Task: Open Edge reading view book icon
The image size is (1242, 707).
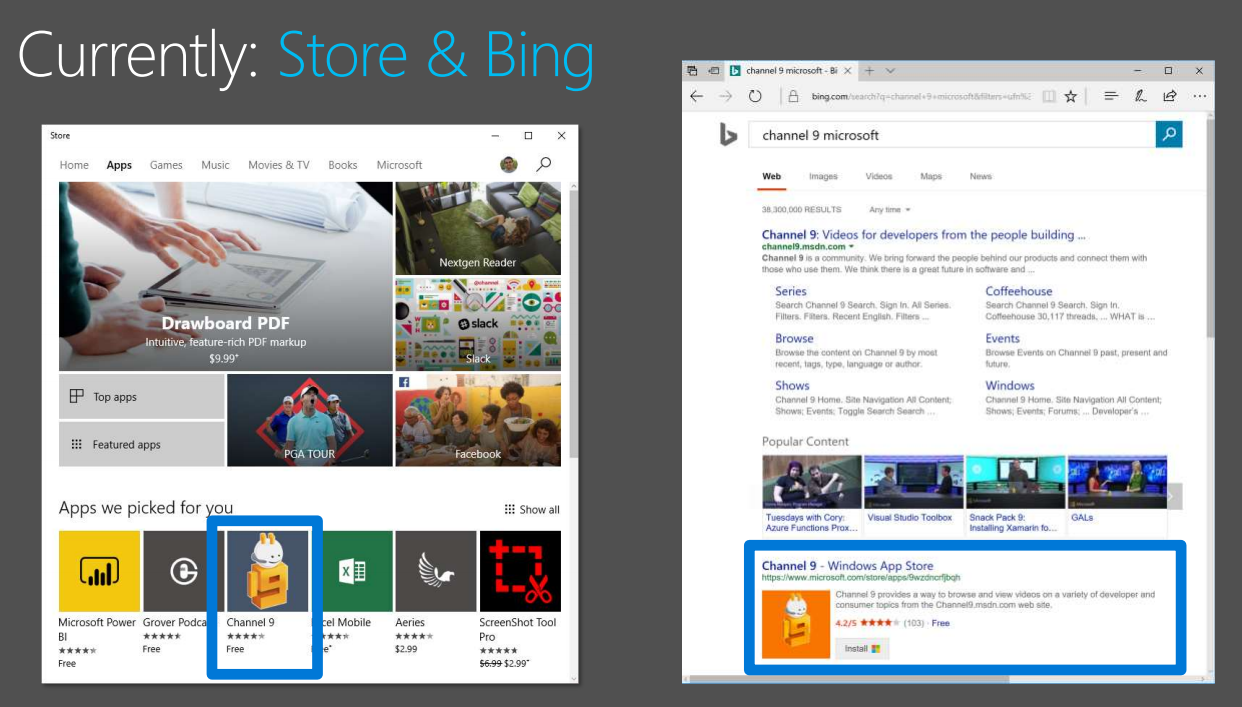Action: 1048,96
